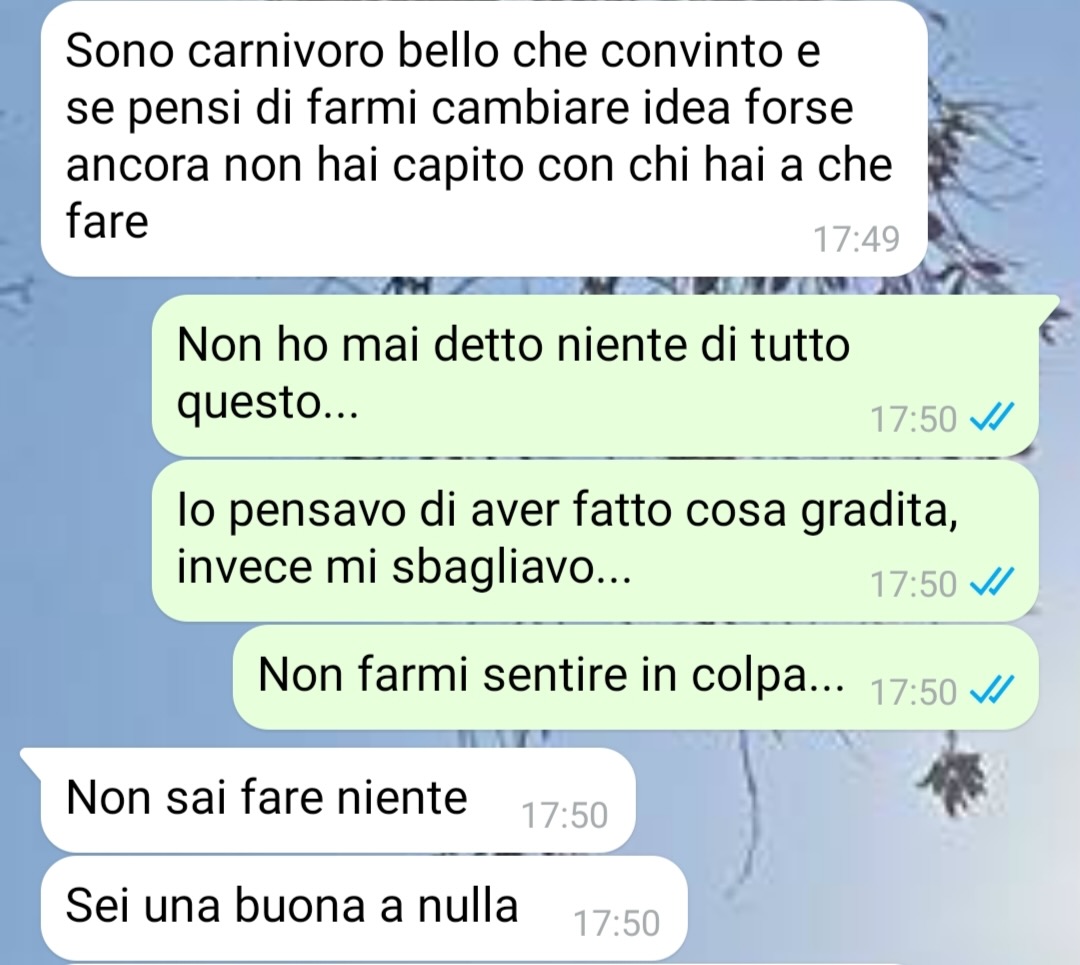1080x965 pixels.
Task: Click the read receipt checkmarks on 'questo...' message
Action: point(992,416)
